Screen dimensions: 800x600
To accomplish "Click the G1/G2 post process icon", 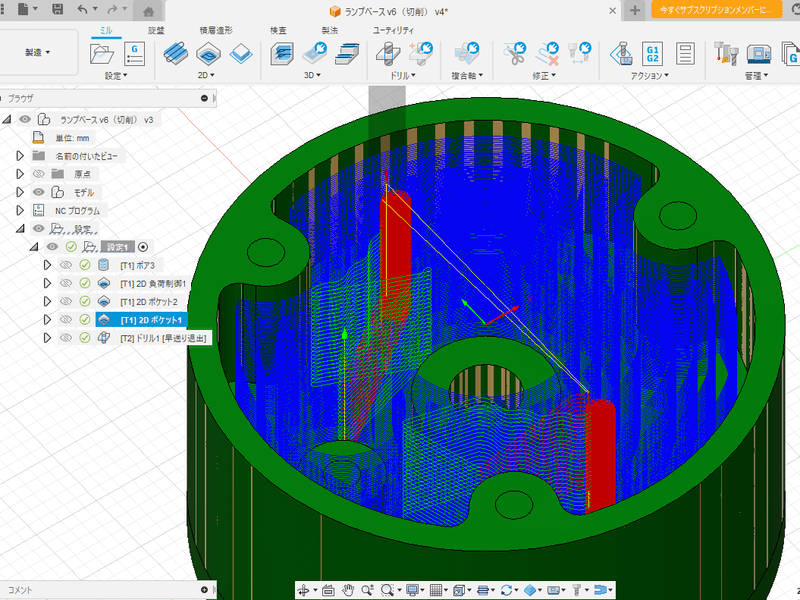I will tap(653, 52).
